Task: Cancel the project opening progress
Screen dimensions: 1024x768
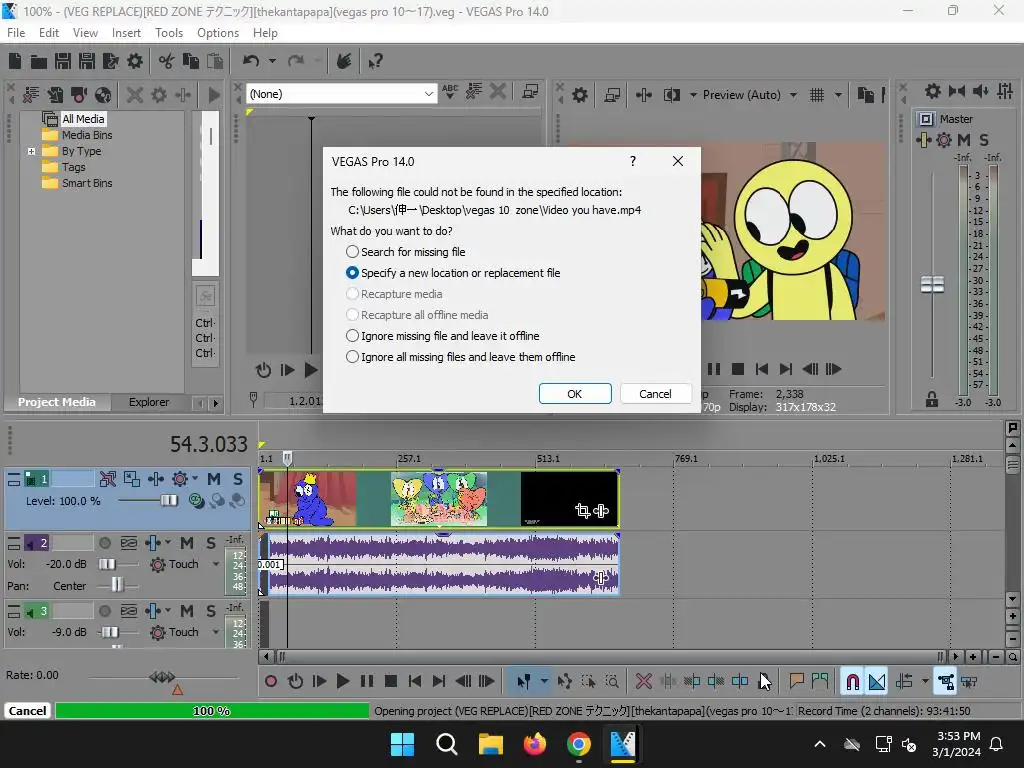Action: pos(27,711)
